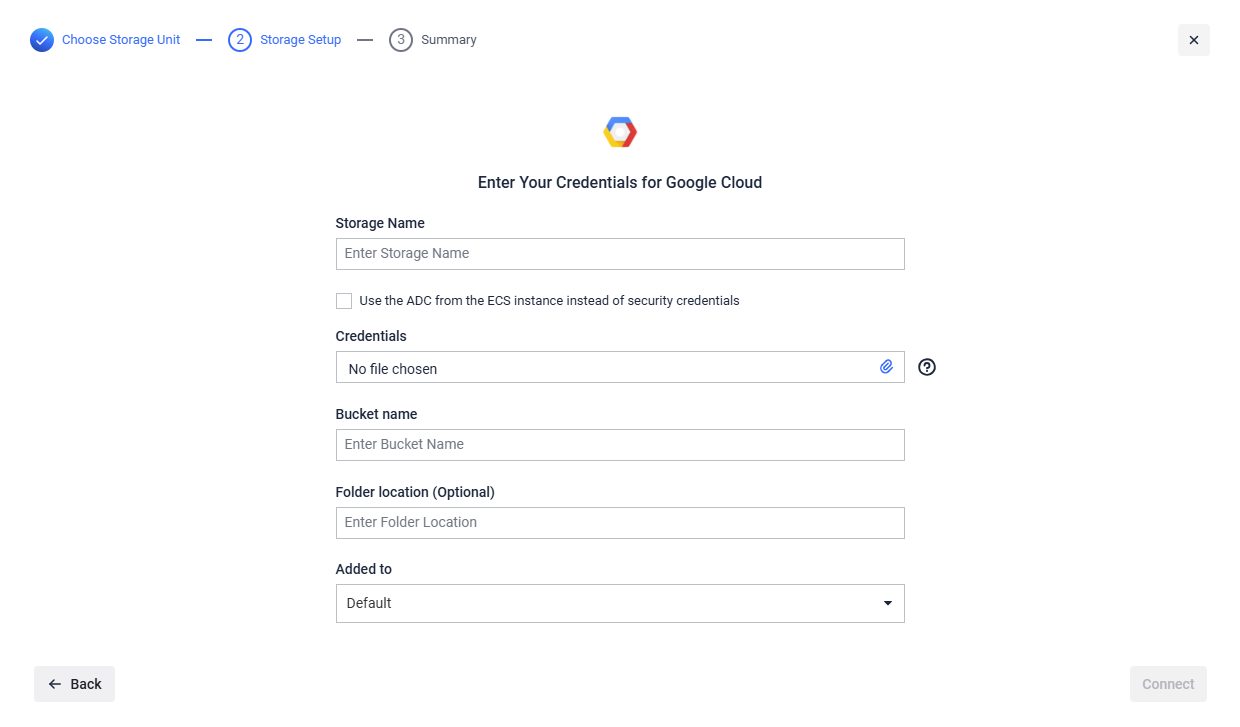Image resolution: width=1240 pixels, height=727 pixels.
Task: Click the completed Choose Storage Unit checkmark
Action: click(42, 40)
